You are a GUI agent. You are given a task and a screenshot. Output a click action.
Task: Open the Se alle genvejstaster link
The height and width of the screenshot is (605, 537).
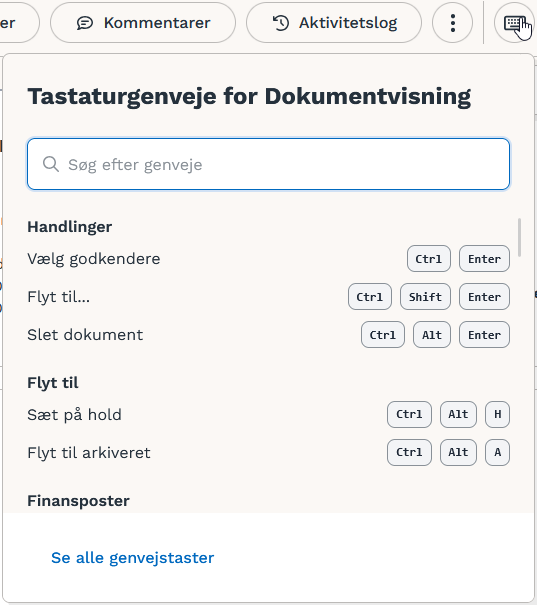[x=132, y=558]
